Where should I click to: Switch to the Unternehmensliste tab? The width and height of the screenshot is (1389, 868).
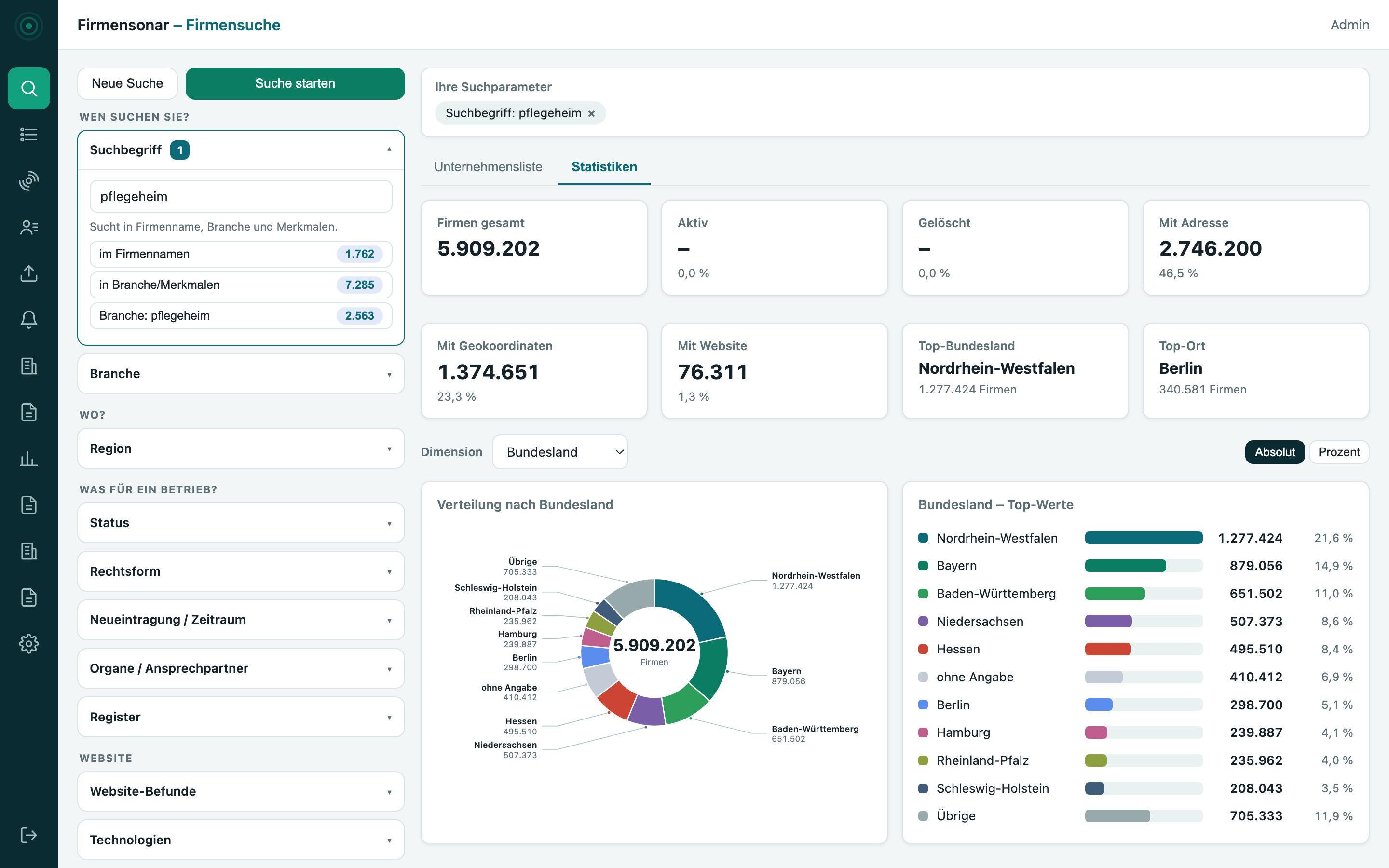pyautogui.click(x=488, y=166)
